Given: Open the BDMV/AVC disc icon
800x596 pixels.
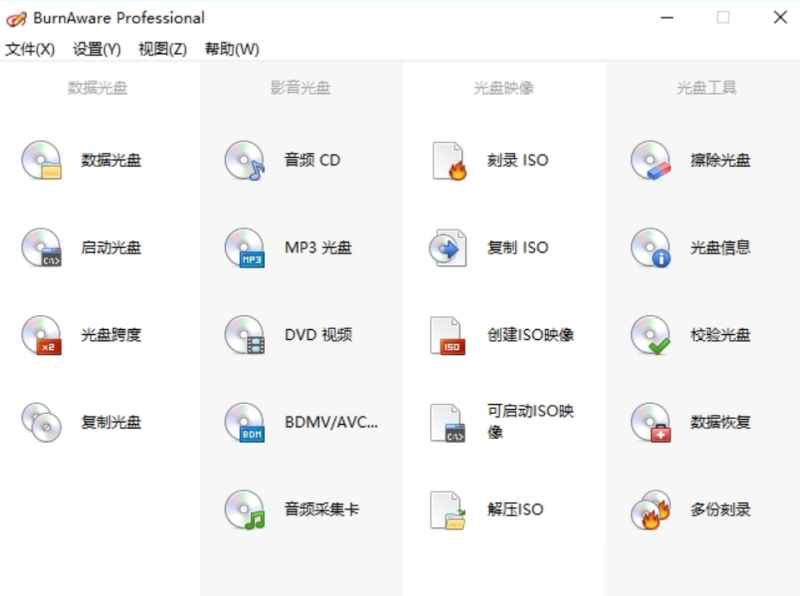Looking at the screenshot, I should click(x=245, y=422).
